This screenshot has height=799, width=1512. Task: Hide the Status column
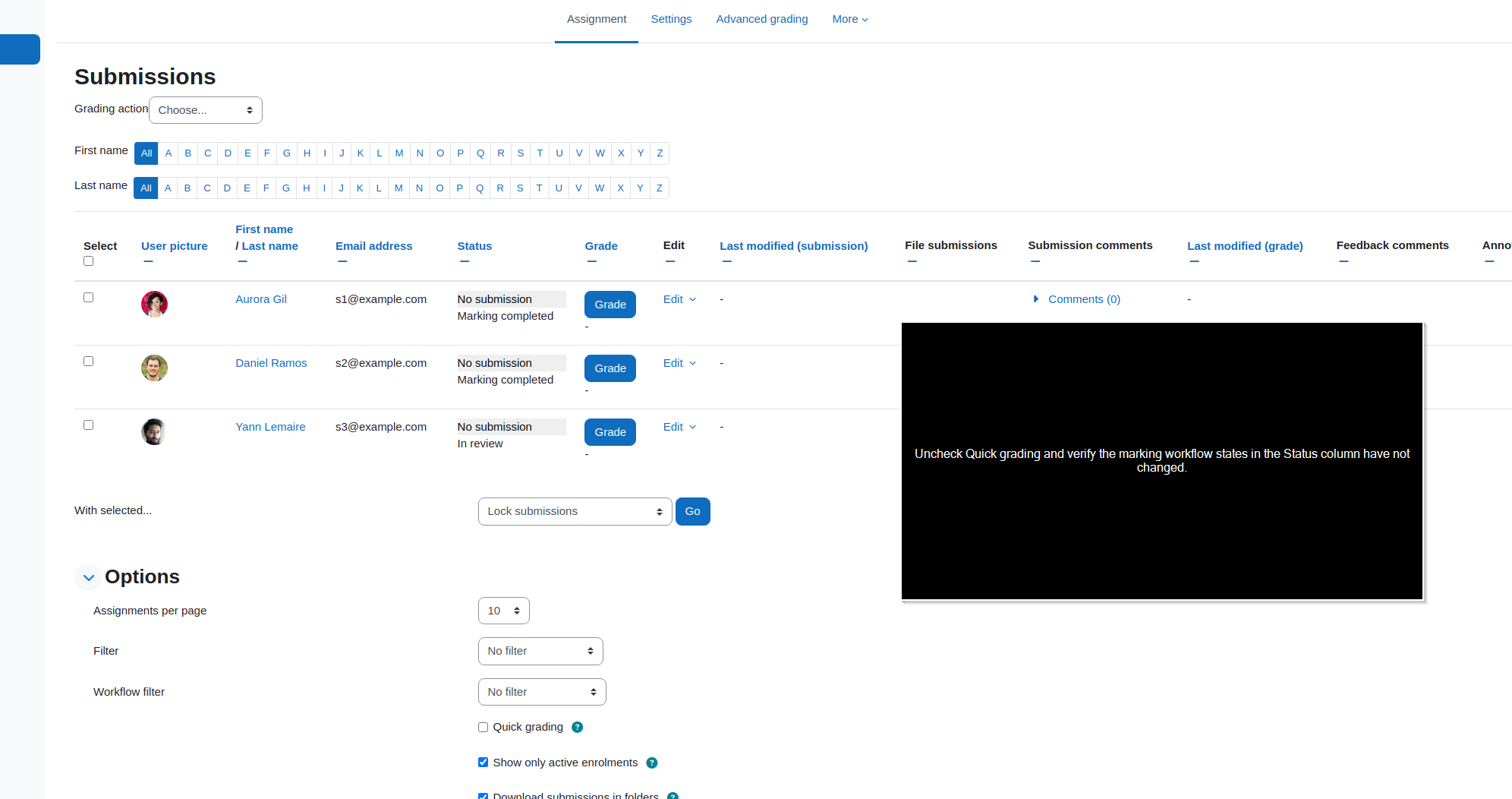[465, 262]
